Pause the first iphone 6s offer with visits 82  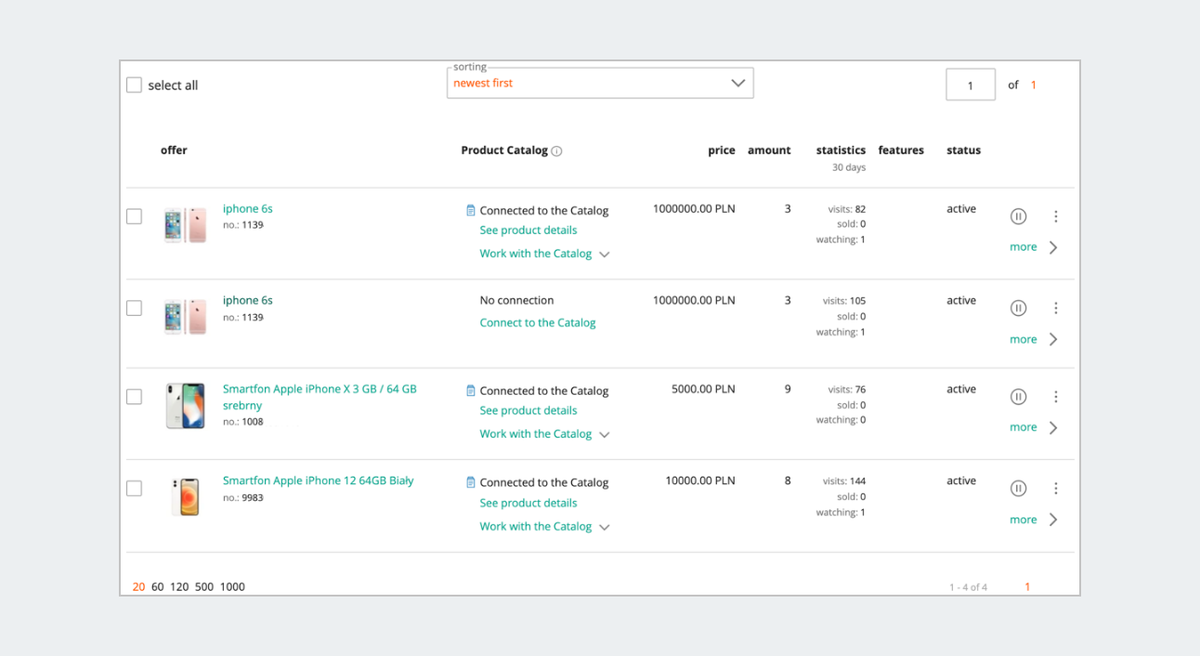click(x=1018, y=216)
